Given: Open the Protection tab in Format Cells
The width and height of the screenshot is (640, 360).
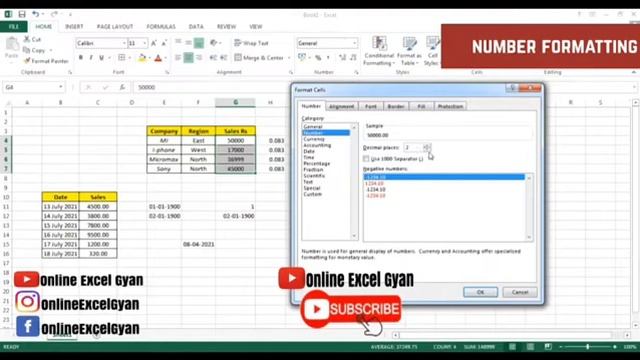Looking at the screenshot, I should click(x=450, y=106).
